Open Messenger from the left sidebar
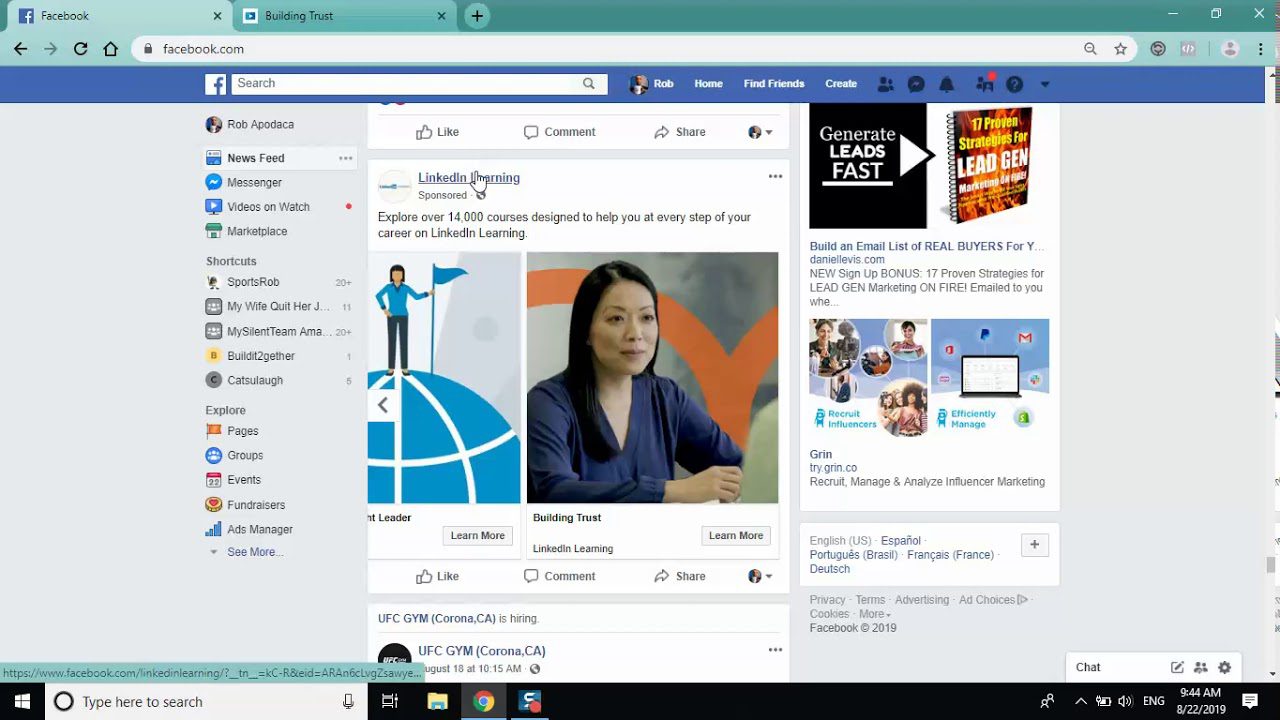Viewport: 1280px width, 720px height. click(x=254, y=182)
